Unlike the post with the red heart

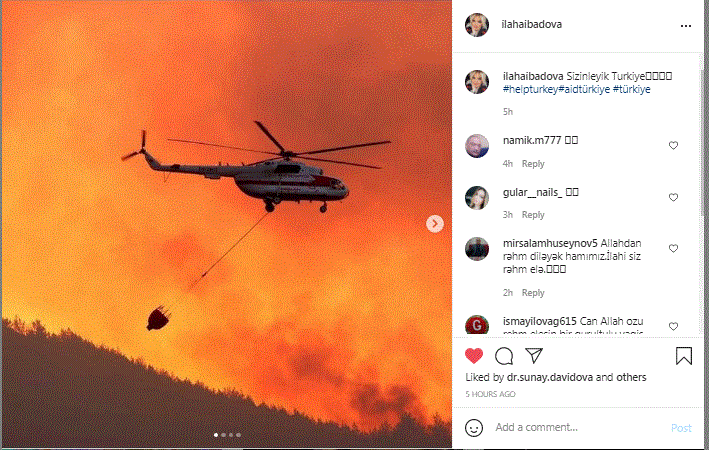[x=473, y=356]
